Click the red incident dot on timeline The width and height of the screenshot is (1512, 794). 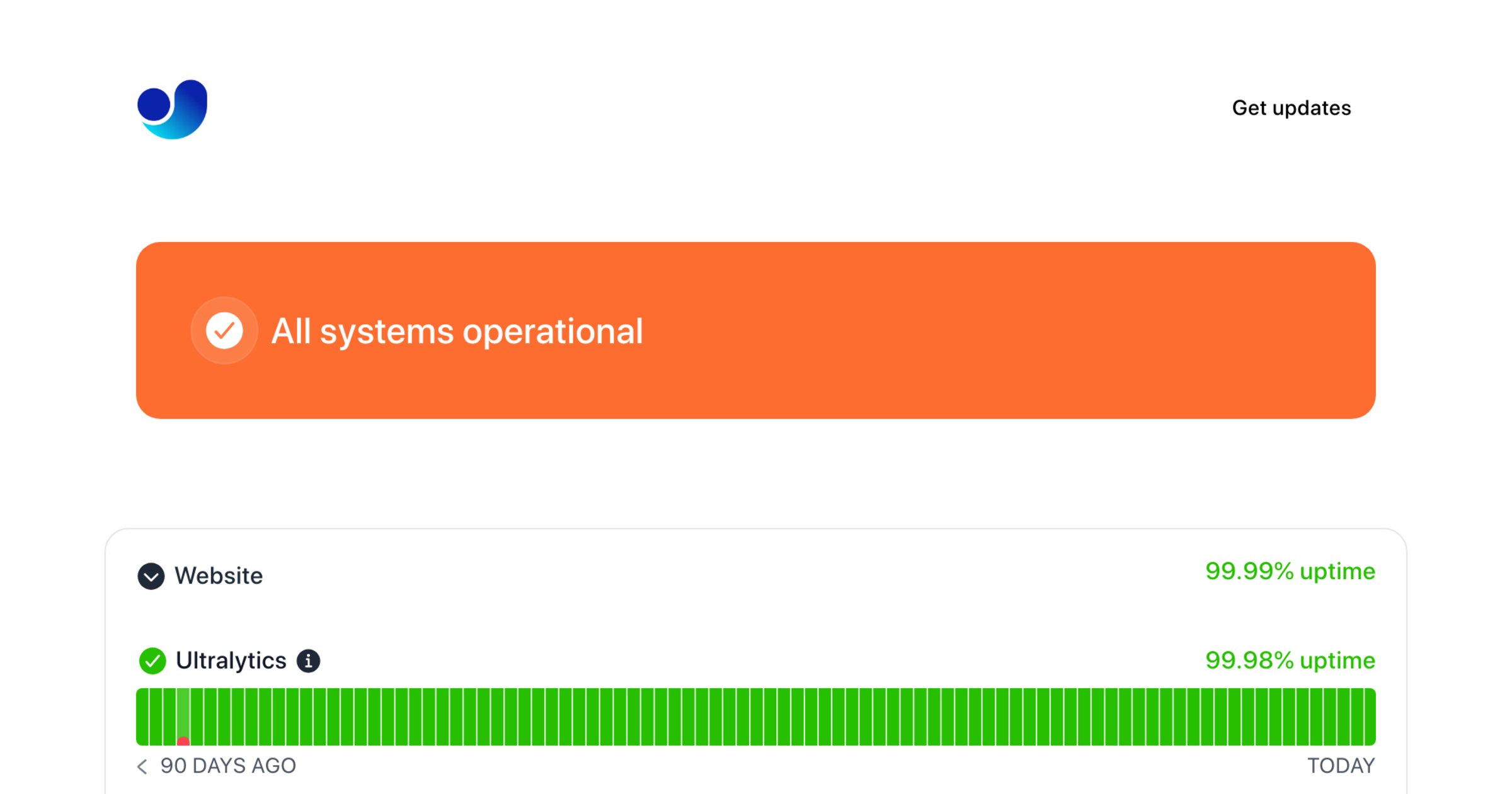(x=183, y=742)
